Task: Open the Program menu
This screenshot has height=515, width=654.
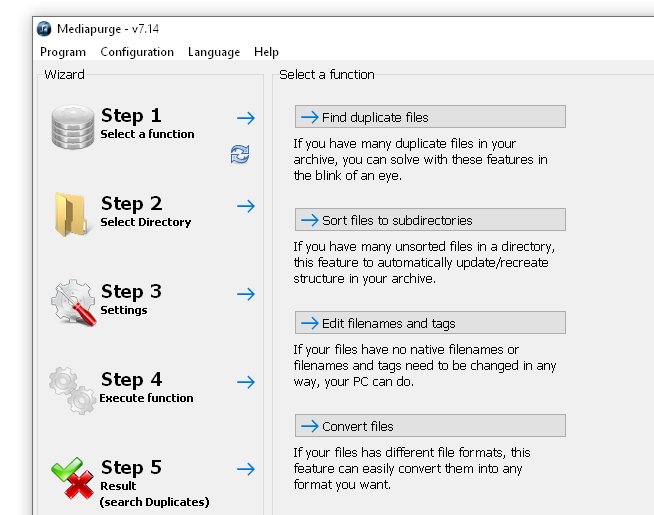Action: [63, 52]
